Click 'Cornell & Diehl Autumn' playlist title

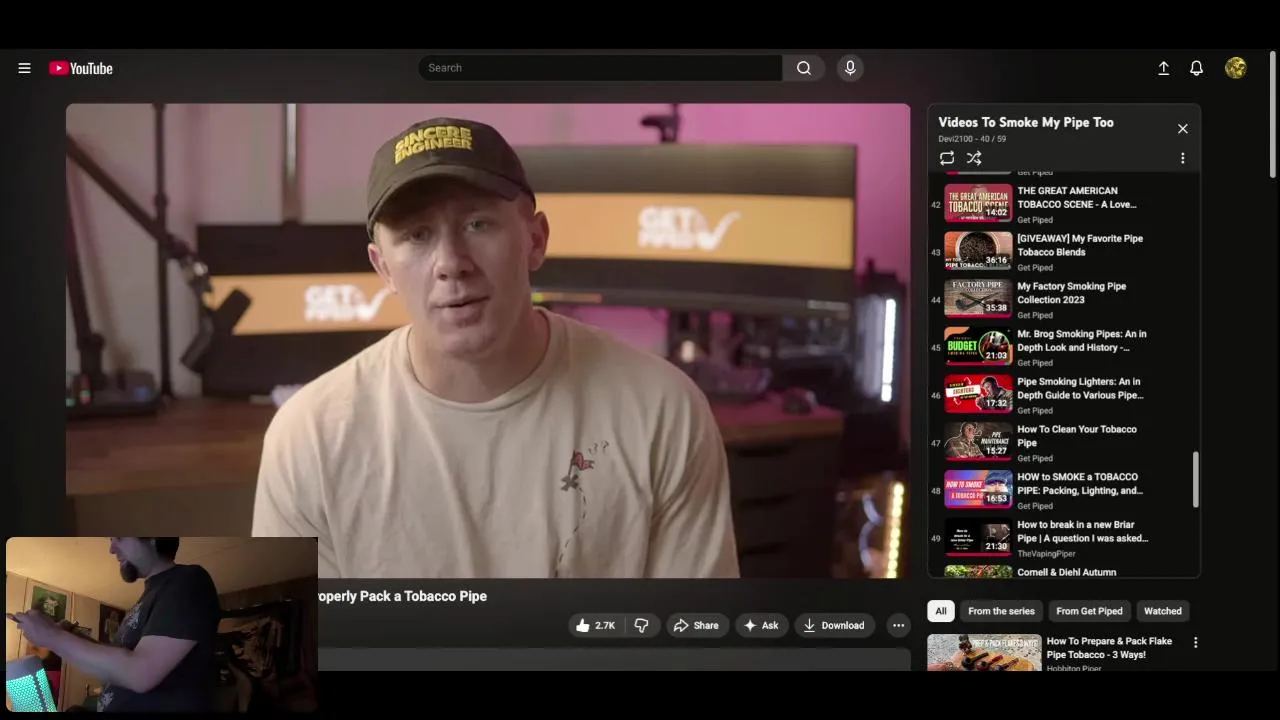pyautogui.click(x=1067, y=572)
